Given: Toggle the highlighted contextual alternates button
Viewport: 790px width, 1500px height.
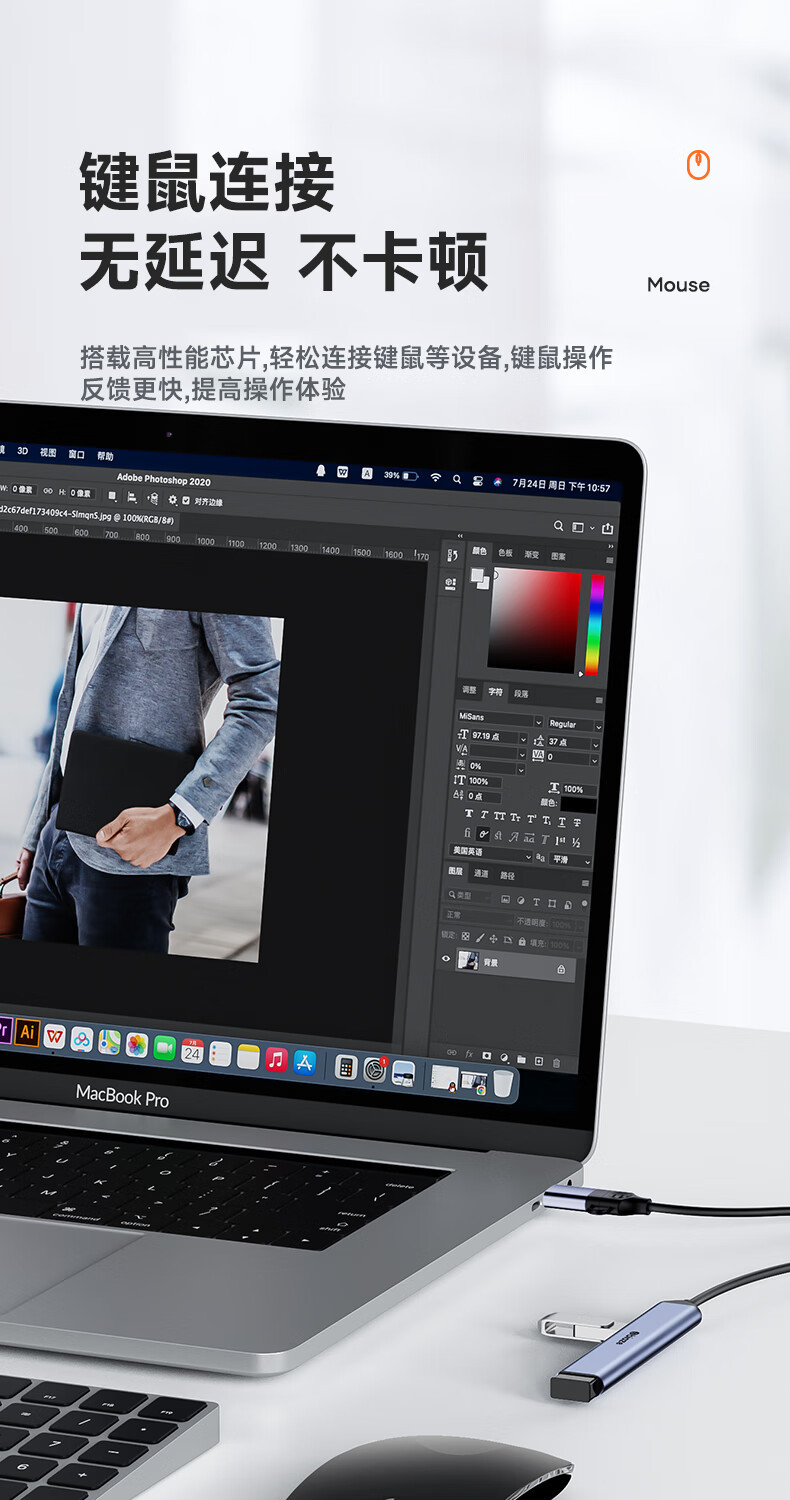Looking at the screenshot, I should [x=483, y=834].
